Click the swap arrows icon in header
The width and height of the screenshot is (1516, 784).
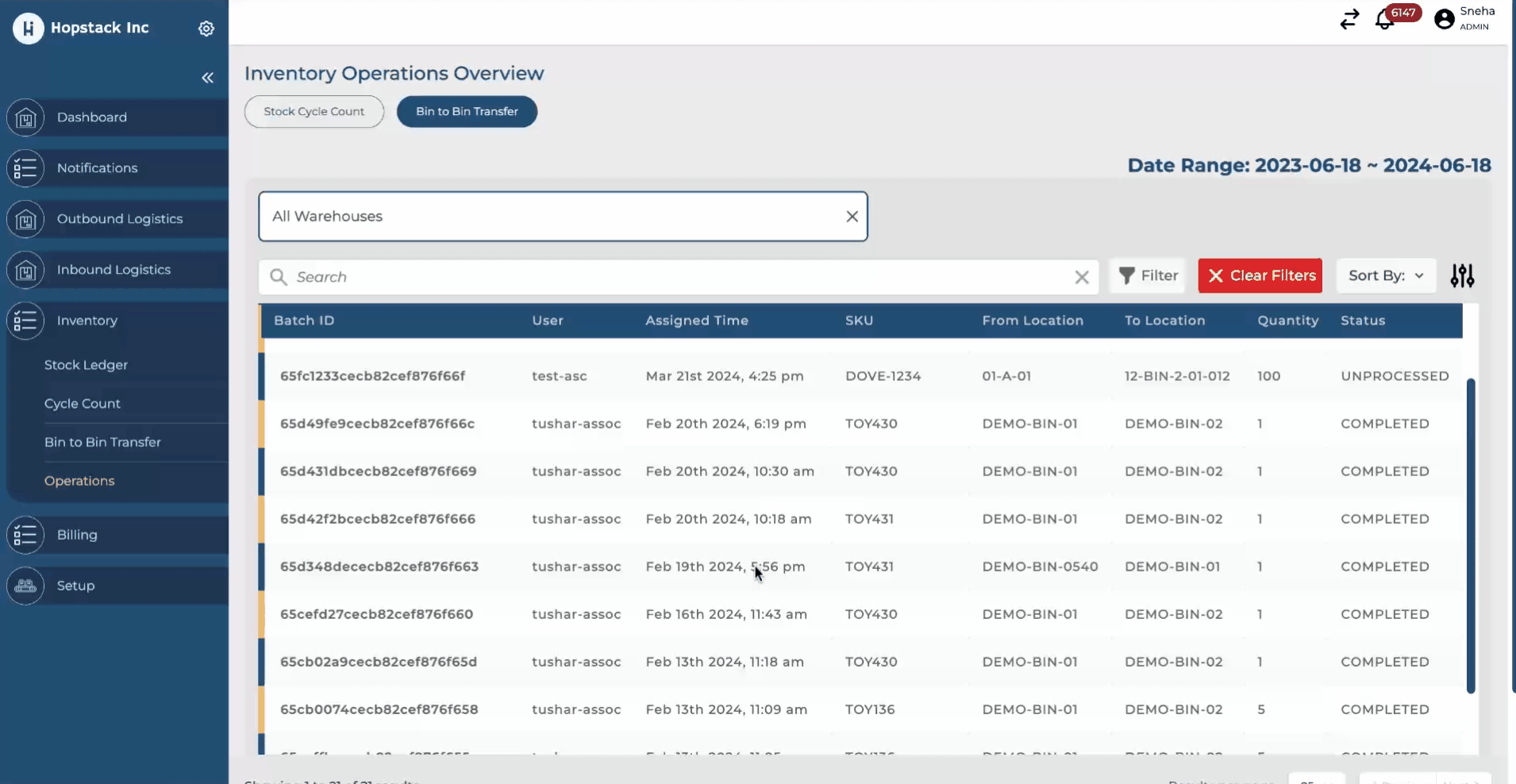click(1349, 19)
